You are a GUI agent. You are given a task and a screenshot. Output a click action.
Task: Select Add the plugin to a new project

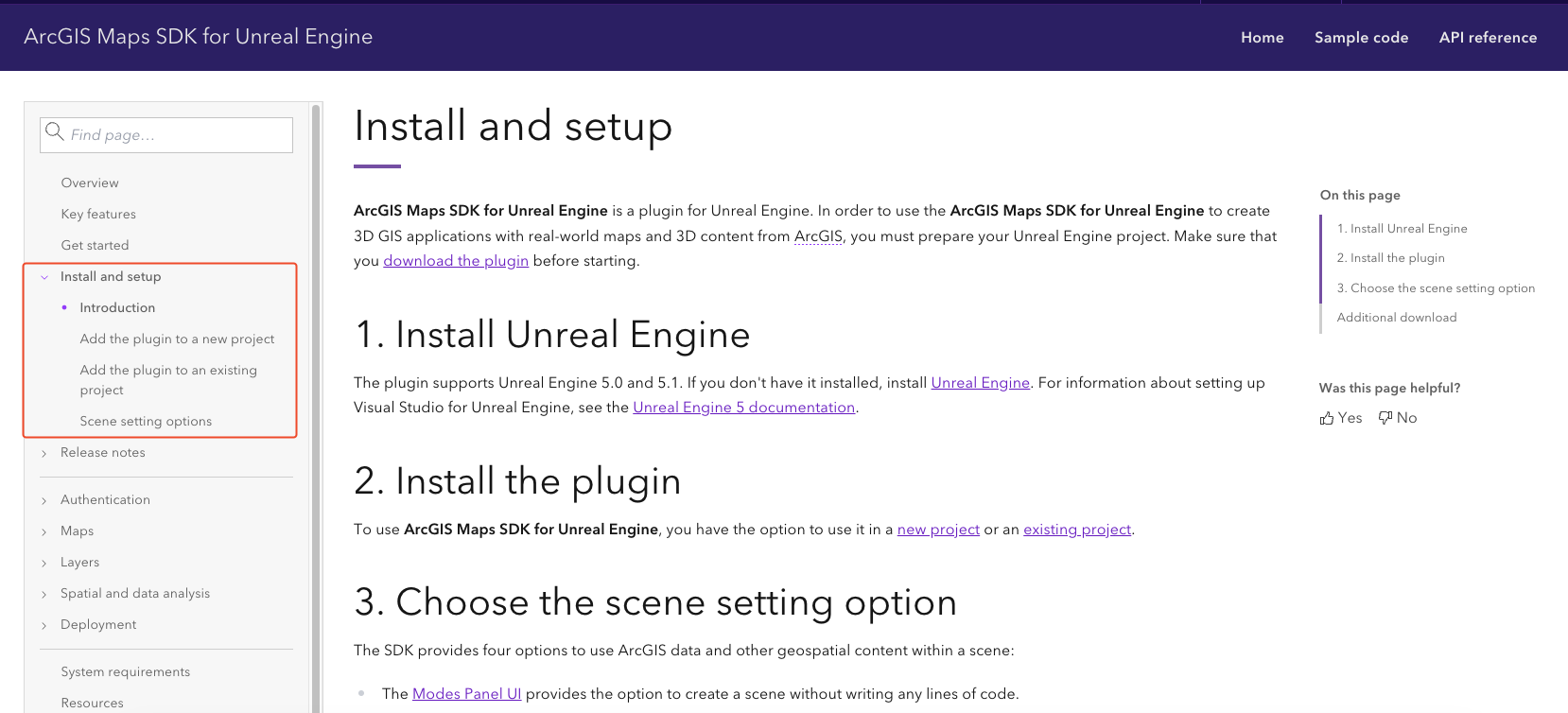coord(177,339)
